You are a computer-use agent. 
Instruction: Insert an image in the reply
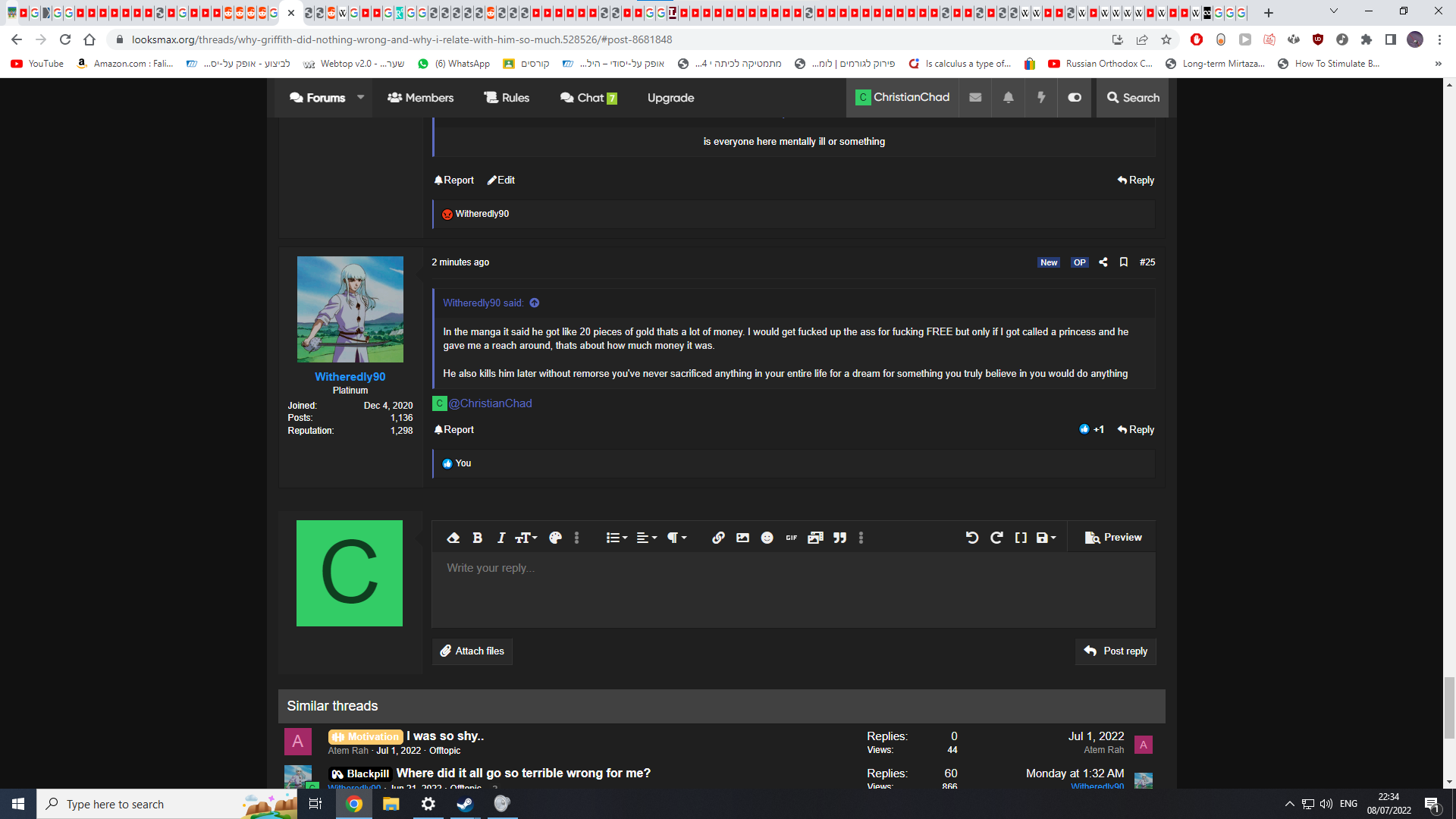742,538
